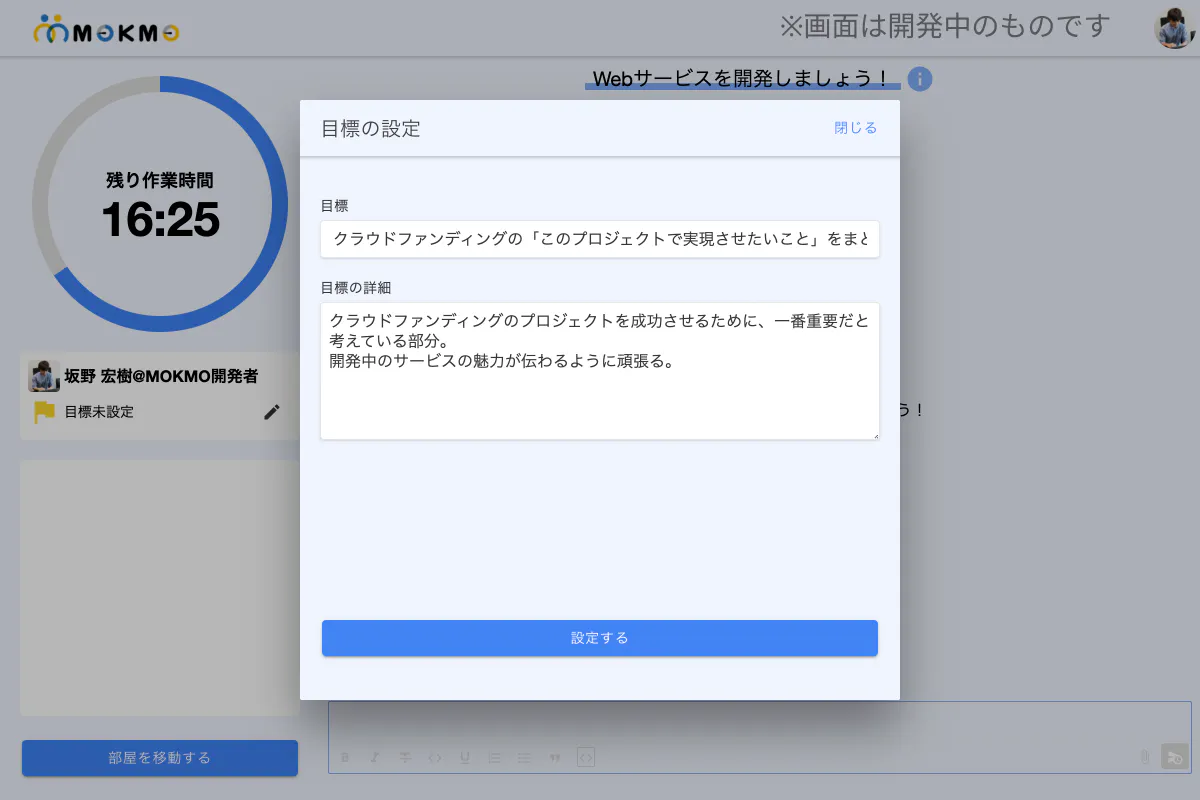Open the user avatar in top right
Screen dimensions: 1200x800
pyautogui.click(x=1174, y=28)
